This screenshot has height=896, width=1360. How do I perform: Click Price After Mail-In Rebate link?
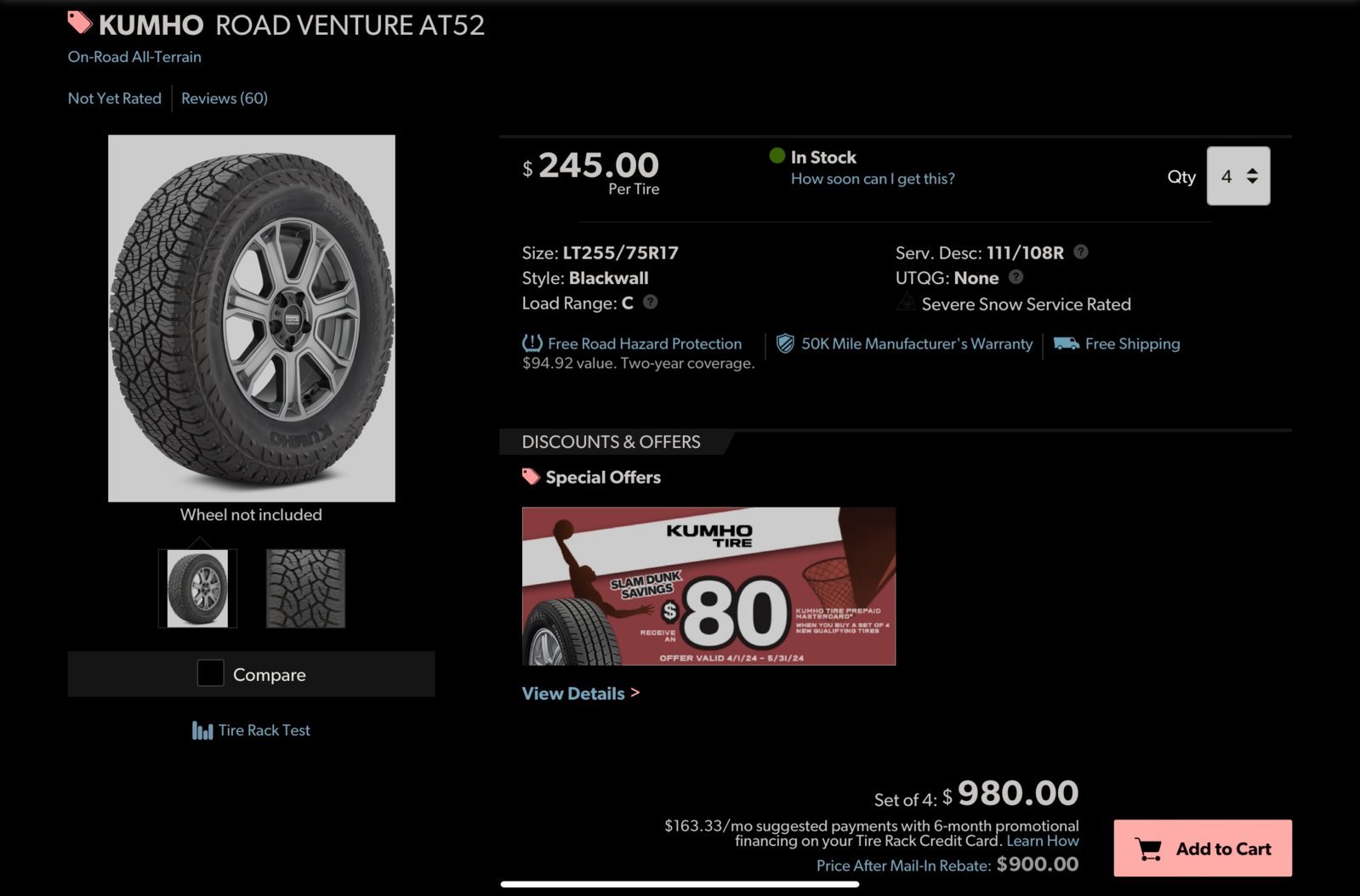pyautogui.click(x=903, y=865)
